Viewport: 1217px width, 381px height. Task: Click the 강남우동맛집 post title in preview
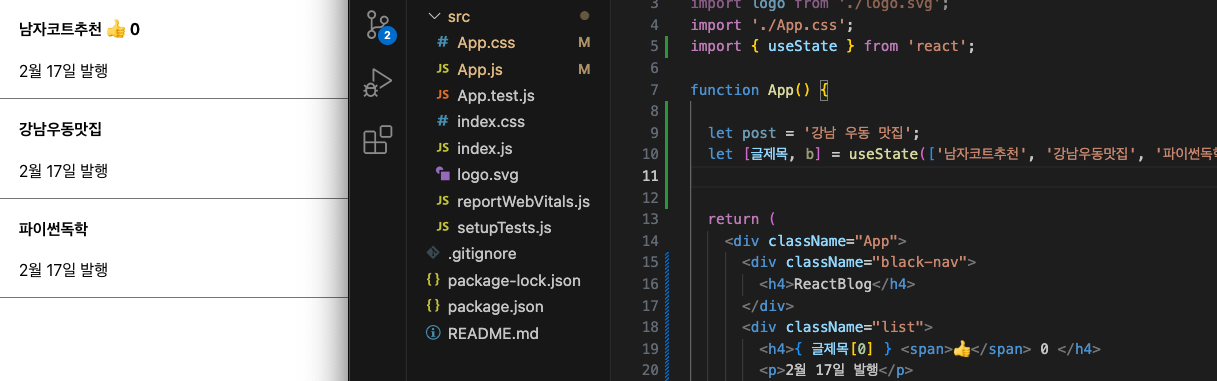click(60, 129)
